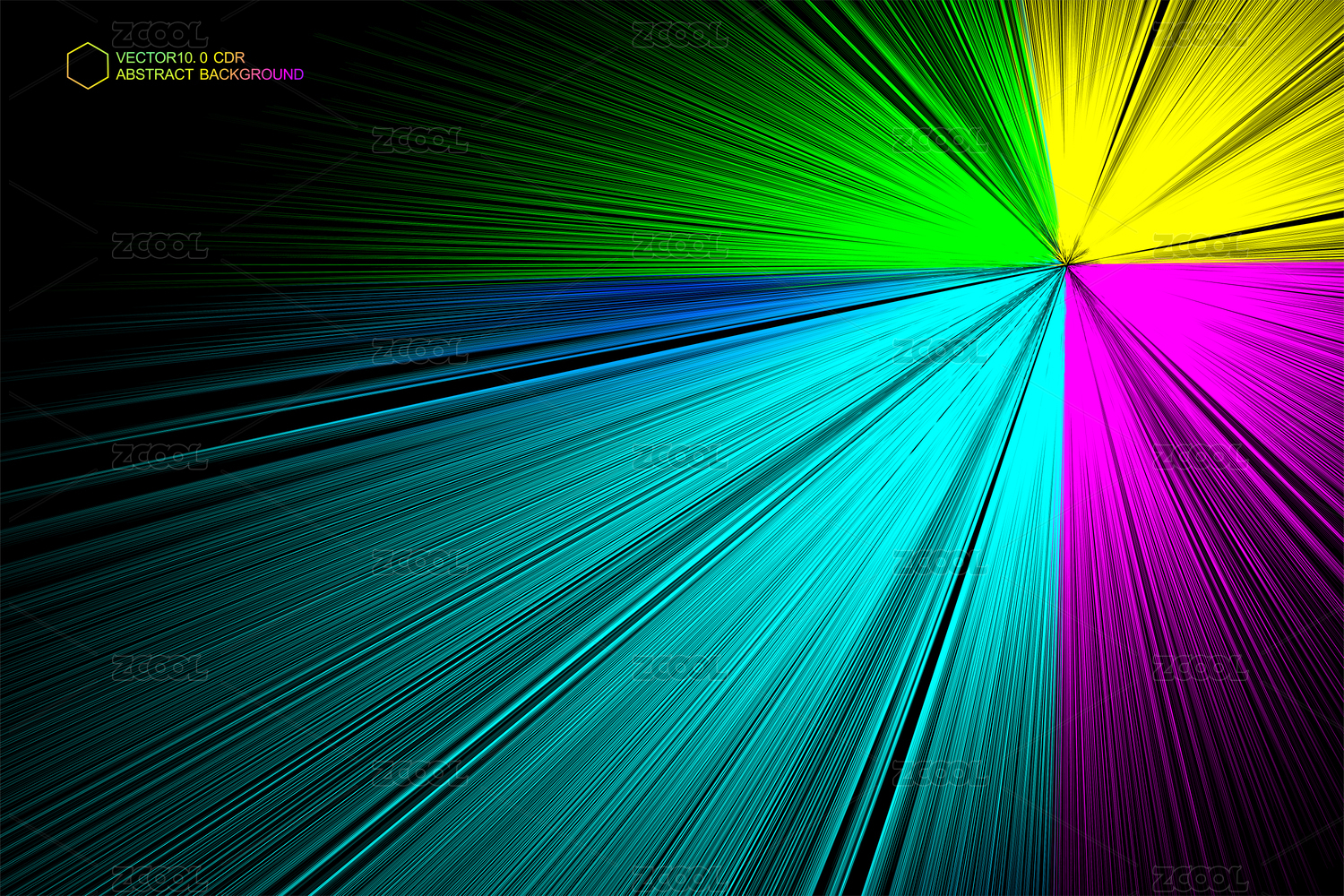Click the gradient-colored BACKGROUND word
The height and width of the screenshot is (896, 1344).
pyautogui.click(x=252, y=74)
